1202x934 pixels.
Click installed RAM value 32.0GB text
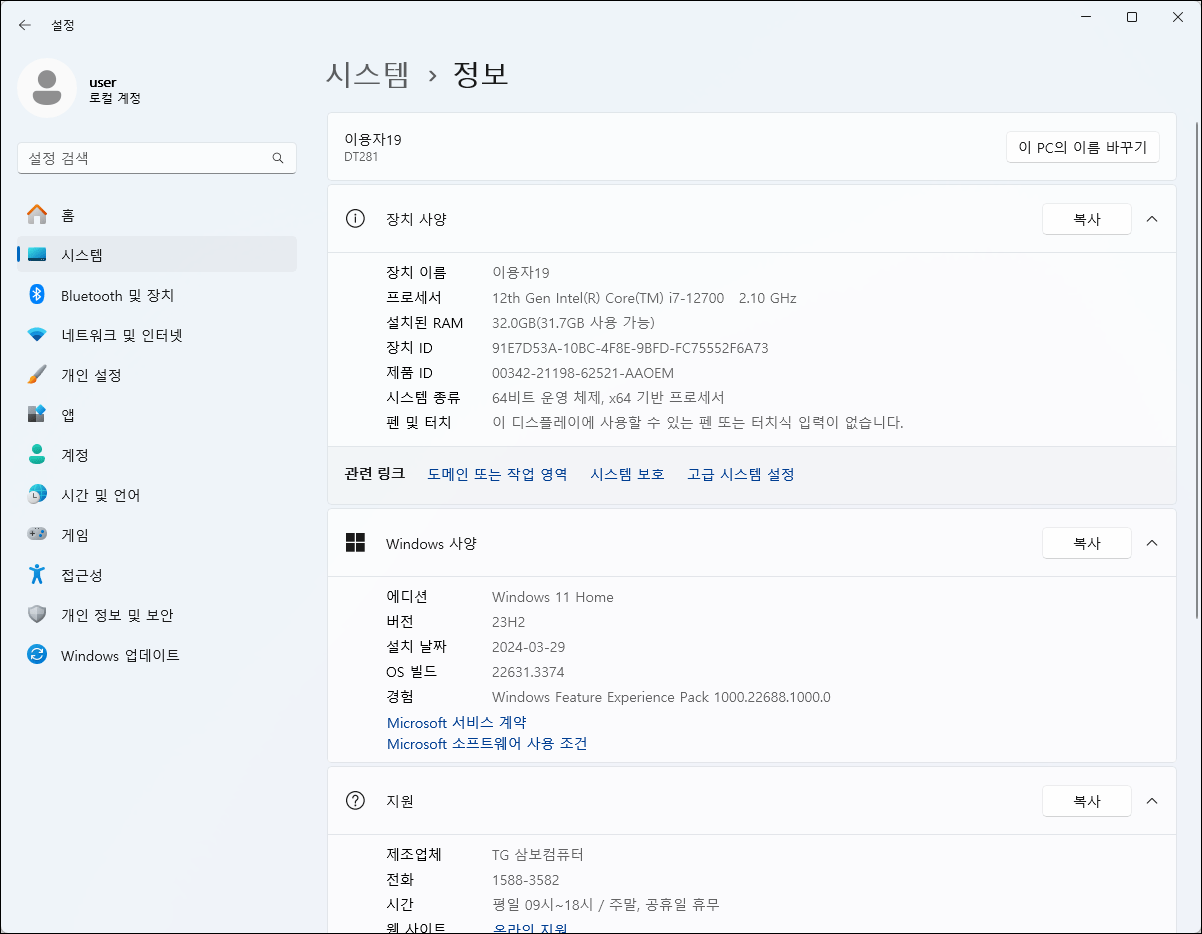pos(573,323)
